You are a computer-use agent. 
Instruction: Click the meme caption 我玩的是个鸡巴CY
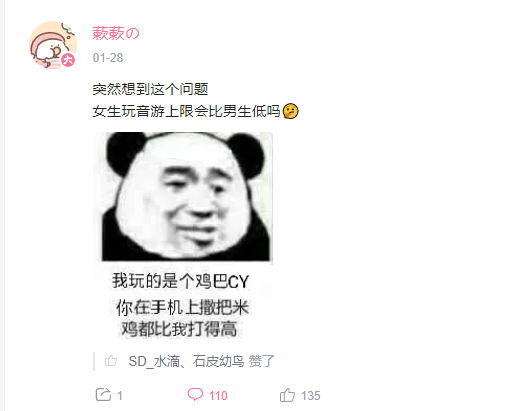pos(180,281)
